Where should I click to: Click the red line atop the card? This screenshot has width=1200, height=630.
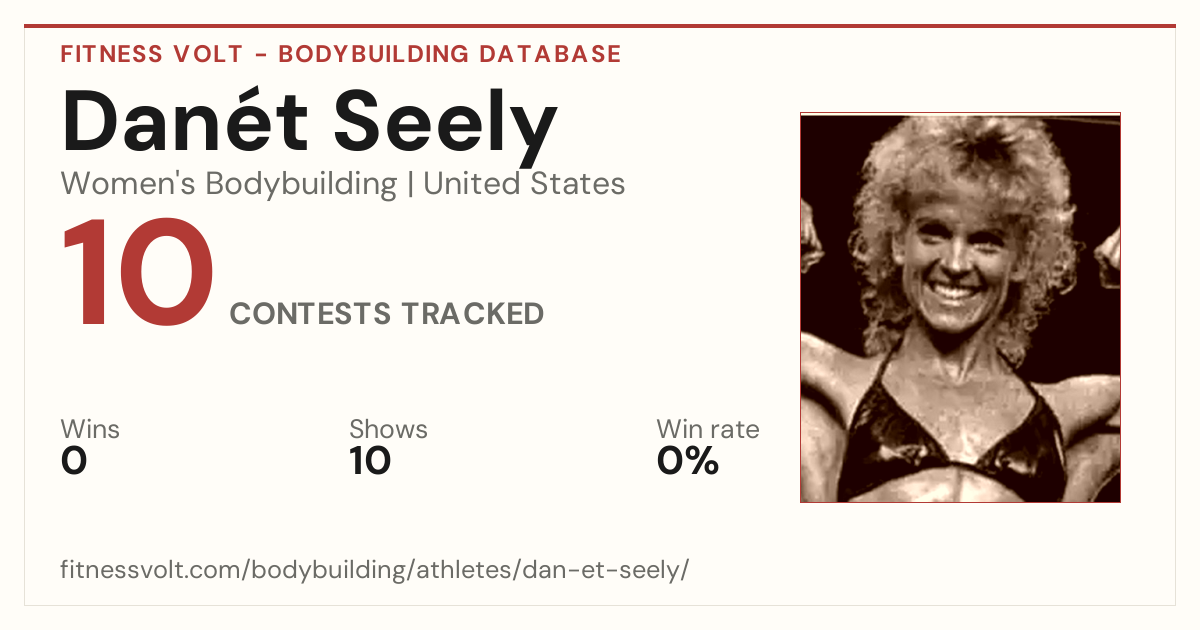pos(600,26)
